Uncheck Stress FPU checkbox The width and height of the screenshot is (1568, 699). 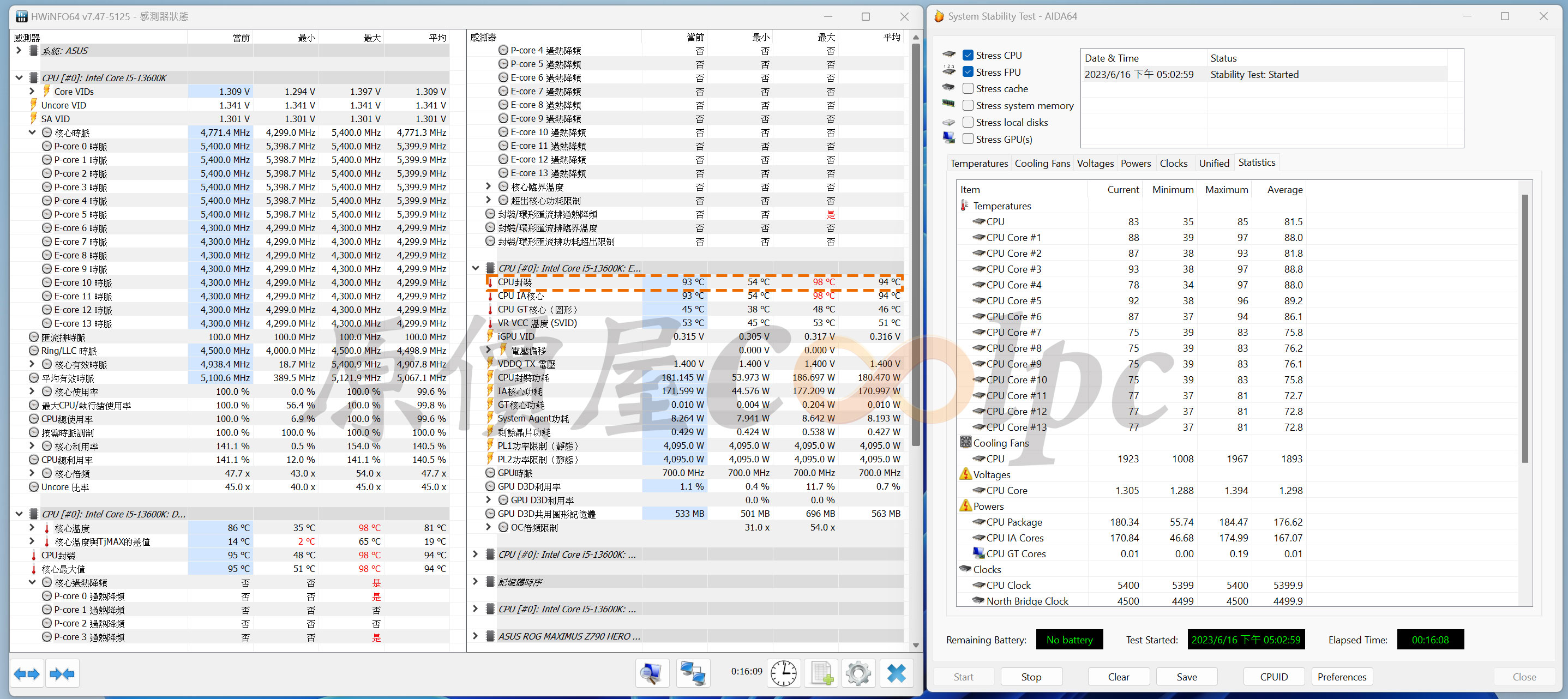click(968, 72)
